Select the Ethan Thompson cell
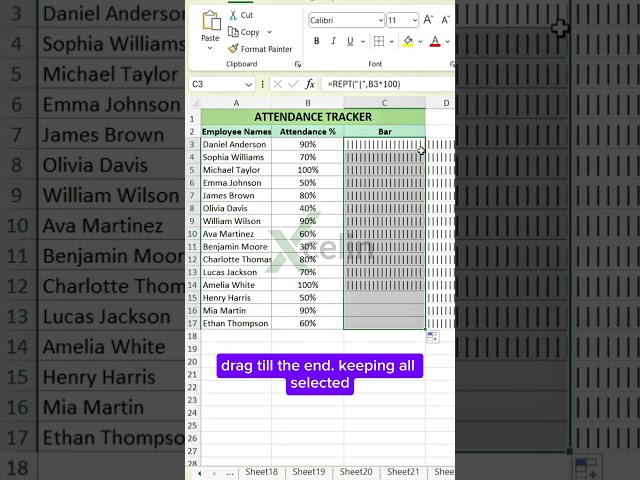 tap(236, 323)
